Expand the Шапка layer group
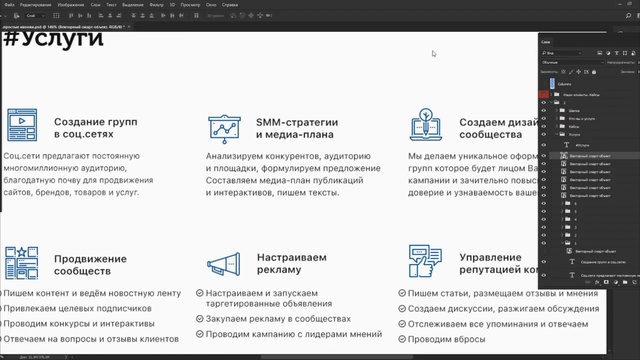The height and width of the screenshot is (360, 640). pyautogui.click(x=557, y=110)
